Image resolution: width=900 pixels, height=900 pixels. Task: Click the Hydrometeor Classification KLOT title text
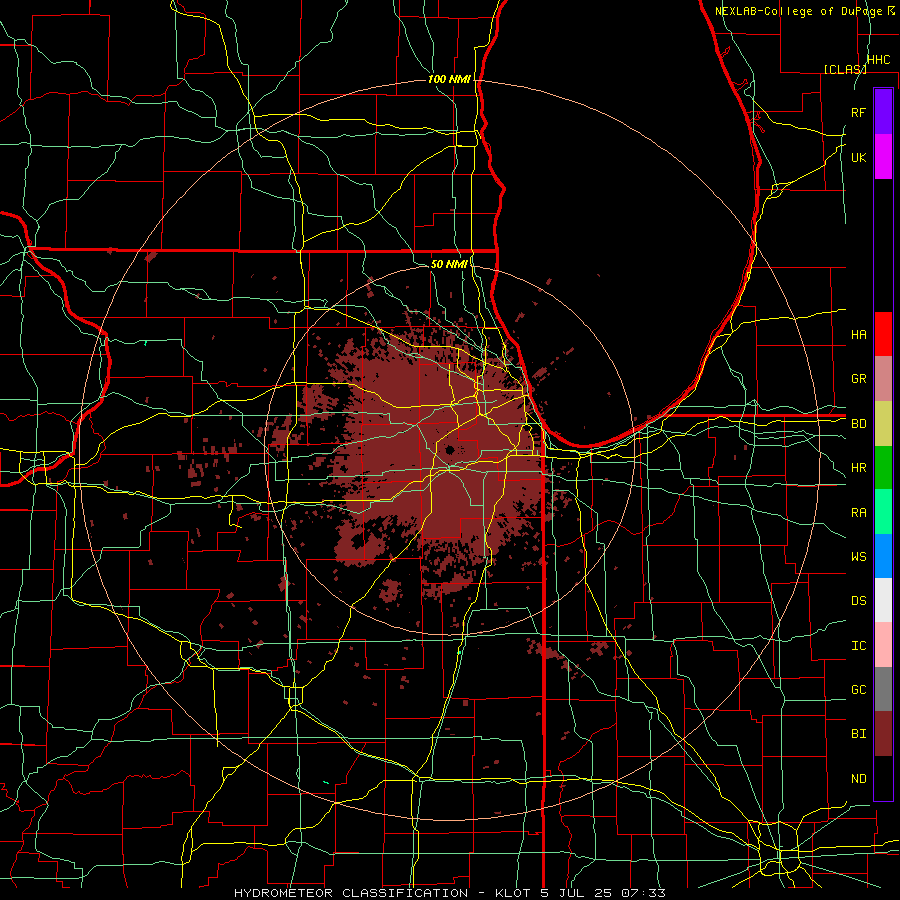(x=450, y=893)
